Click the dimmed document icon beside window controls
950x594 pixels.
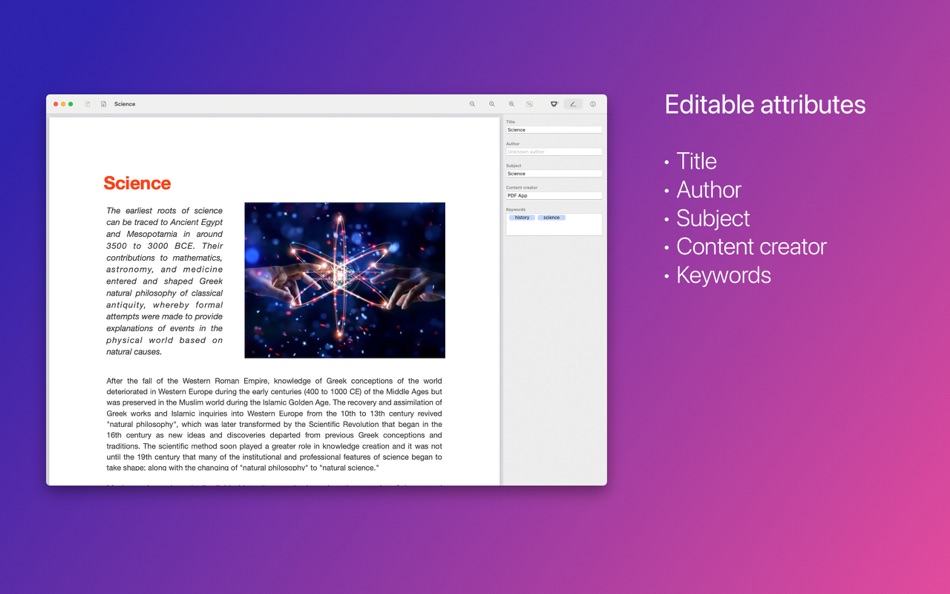coord(88,104)
